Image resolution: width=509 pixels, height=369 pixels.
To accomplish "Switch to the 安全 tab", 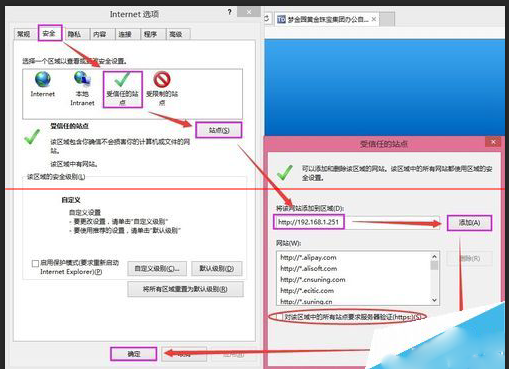I will coord(49,33).
